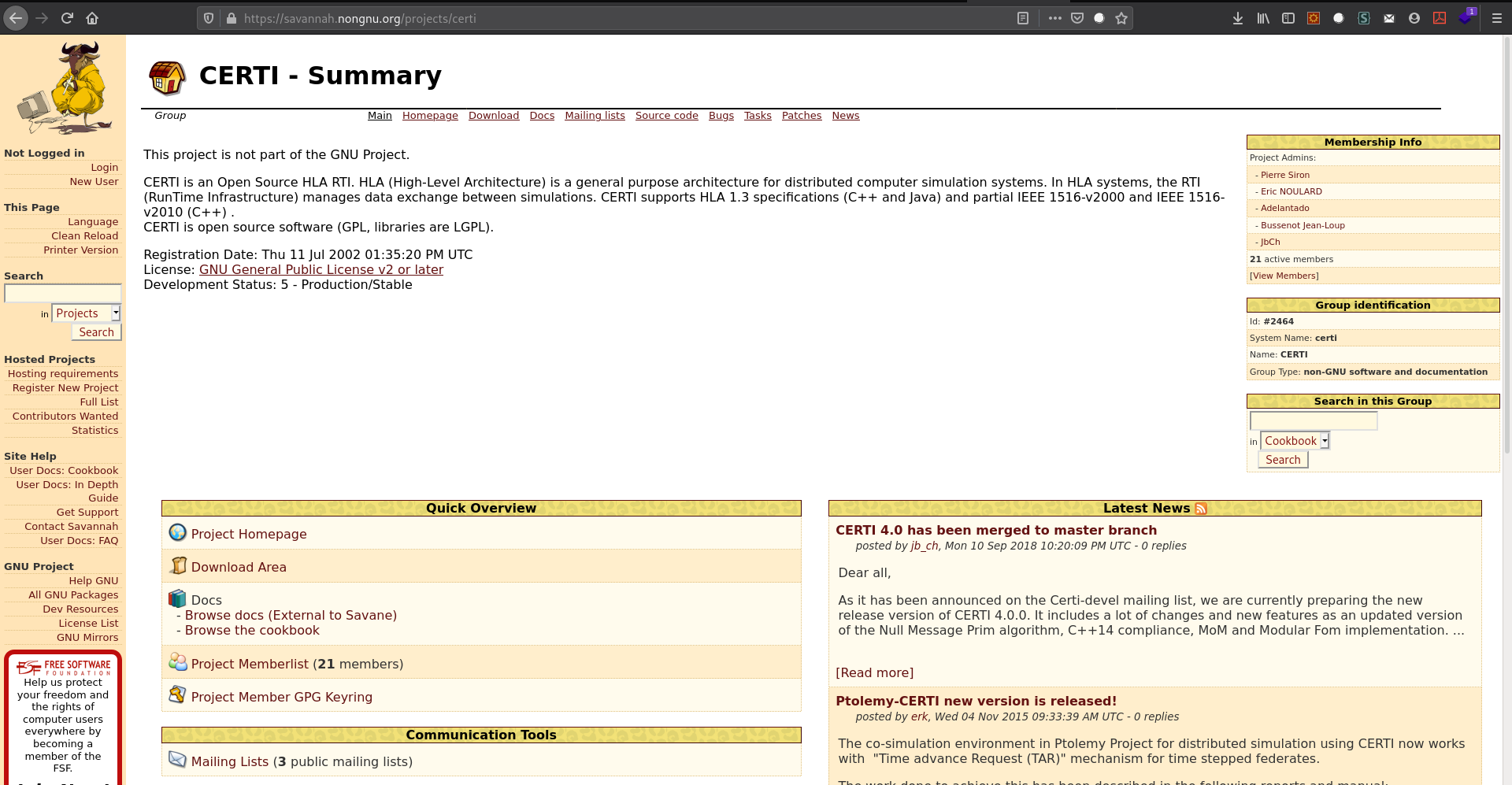The width and height of the screenshot is (1512, 785).
Task: Click the Project Memberlist people icon
Action: point(178,663)
